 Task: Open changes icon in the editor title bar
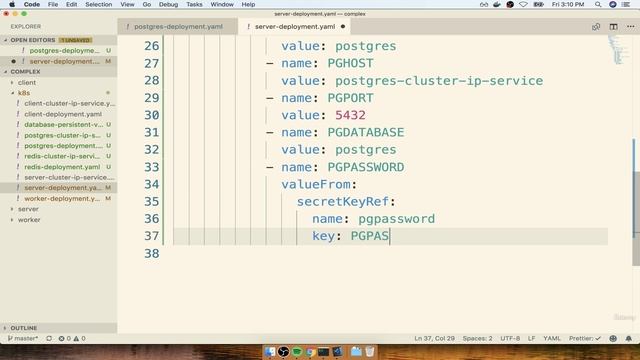click(596, 27)
